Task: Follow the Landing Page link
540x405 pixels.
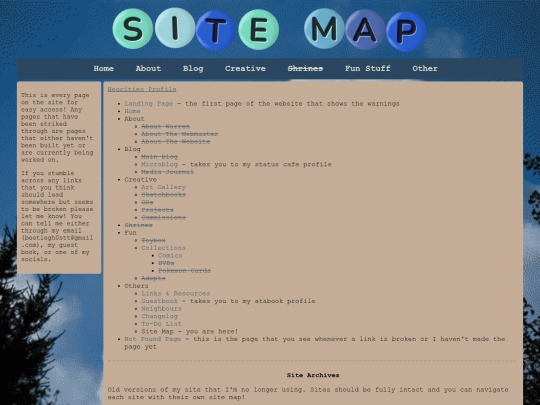Action: pyautogui.click(x=148, y=104)
